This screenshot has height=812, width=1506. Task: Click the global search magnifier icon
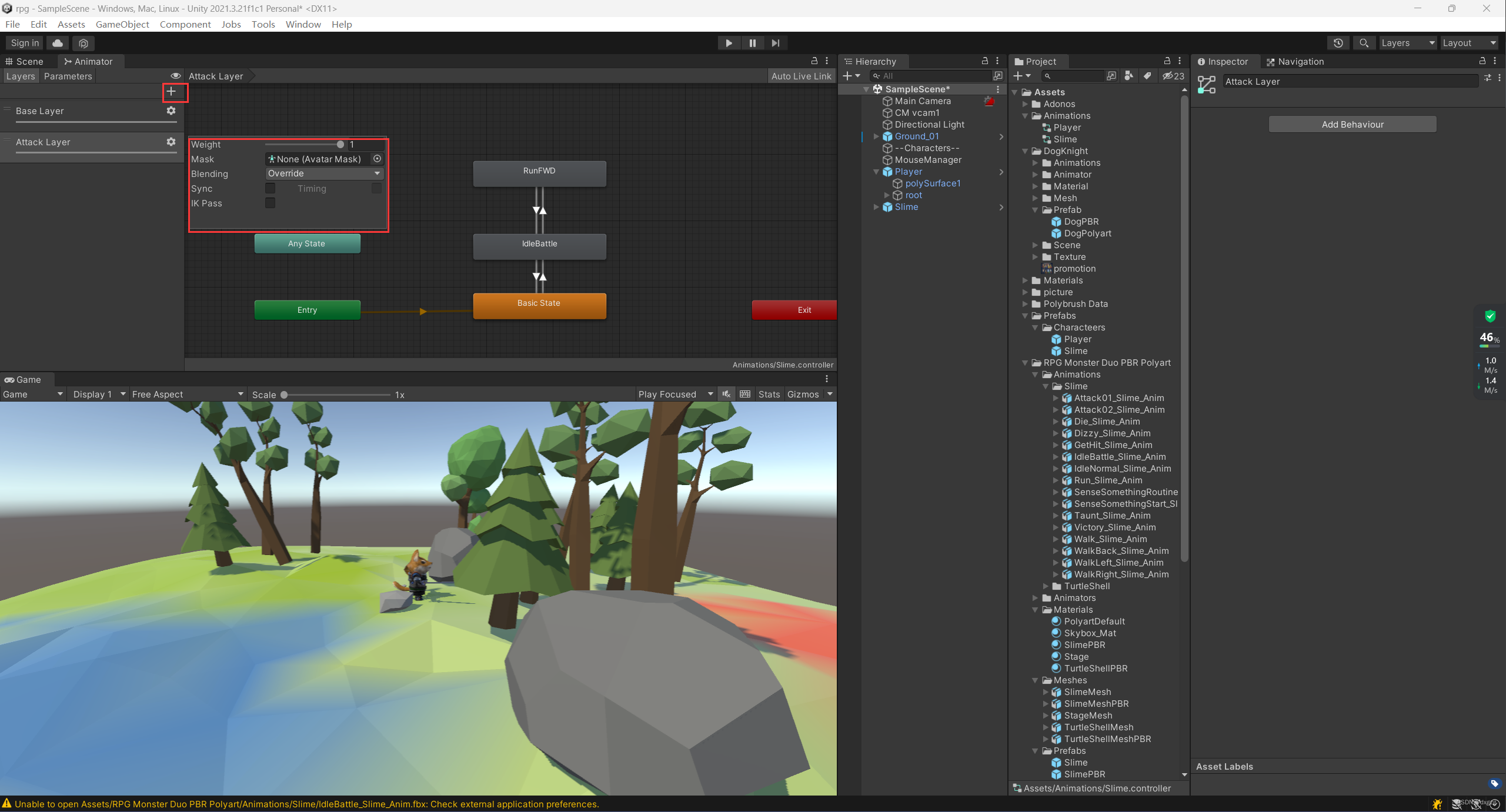pyautogui.click(x=1364, y=43)
